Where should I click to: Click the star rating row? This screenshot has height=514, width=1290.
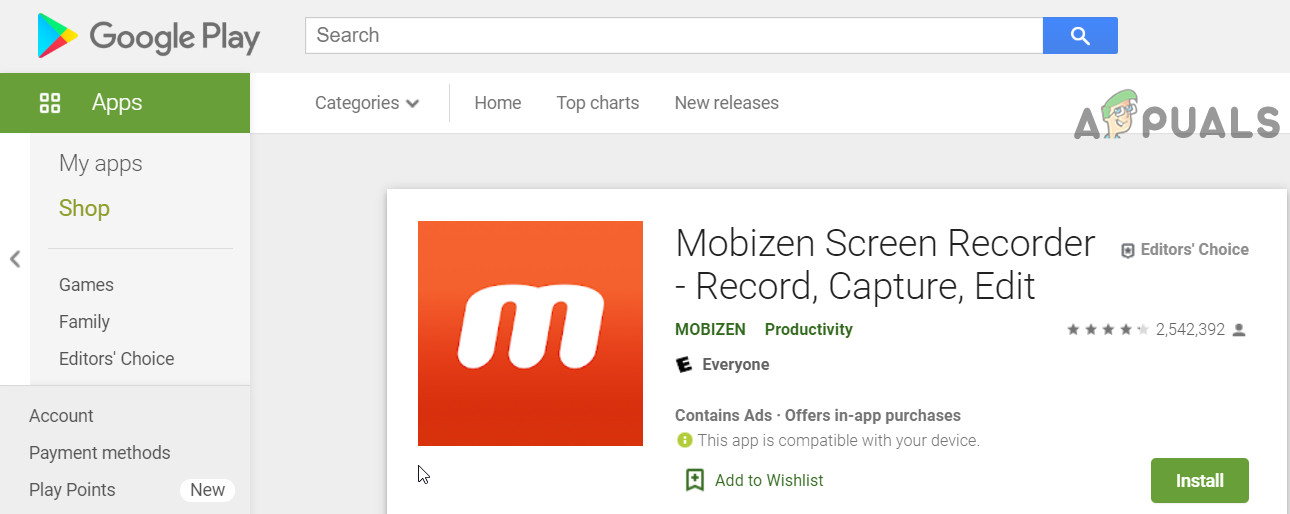(x=1107, y=329)
